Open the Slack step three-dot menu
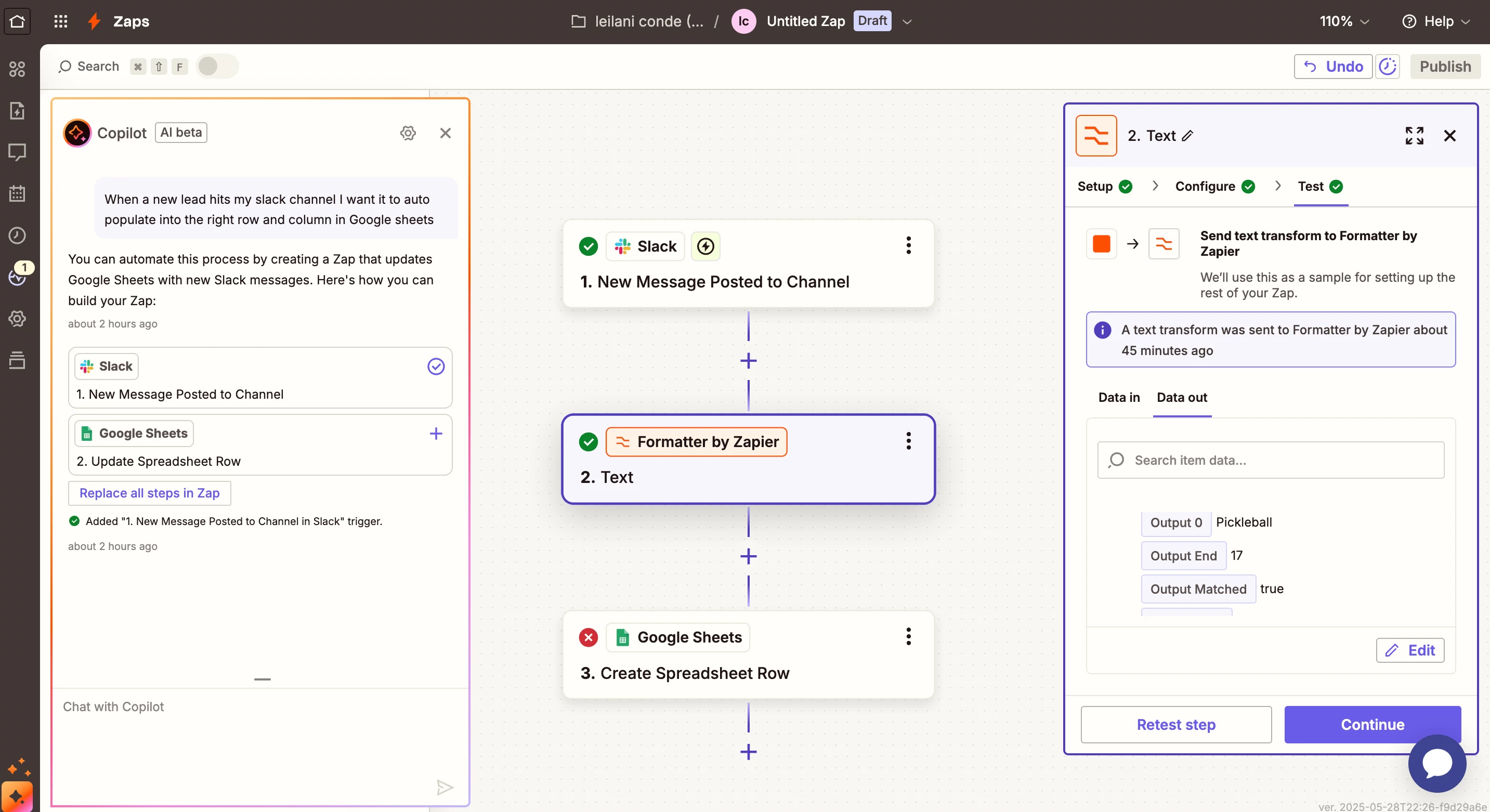The height and width of the screenshot is (812, 1490). pos(909,246)
